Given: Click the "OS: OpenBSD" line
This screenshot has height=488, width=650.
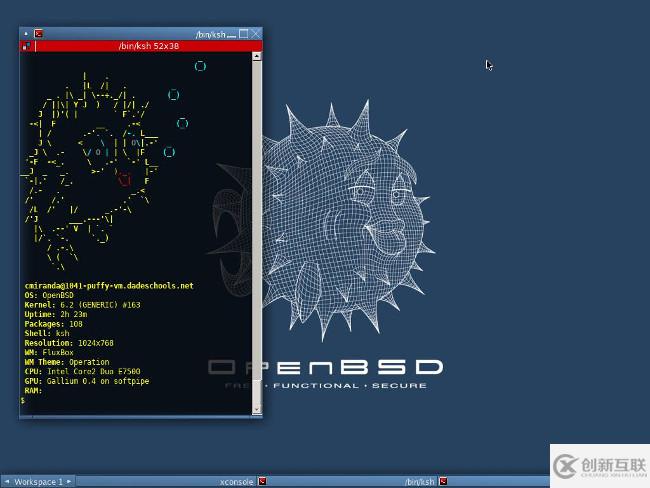Looking at the screenshot, I should point(49,295).
